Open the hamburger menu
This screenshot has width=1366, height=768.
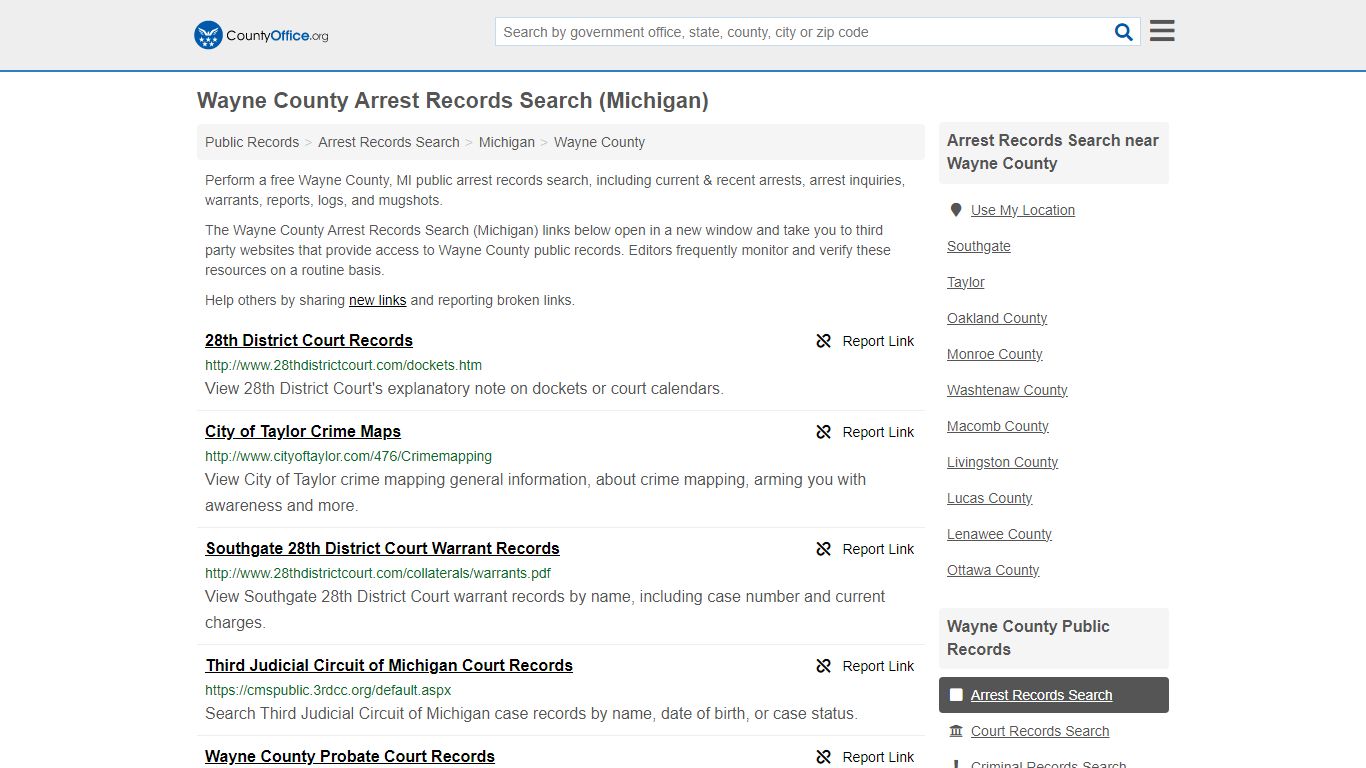pos(1162,31)
